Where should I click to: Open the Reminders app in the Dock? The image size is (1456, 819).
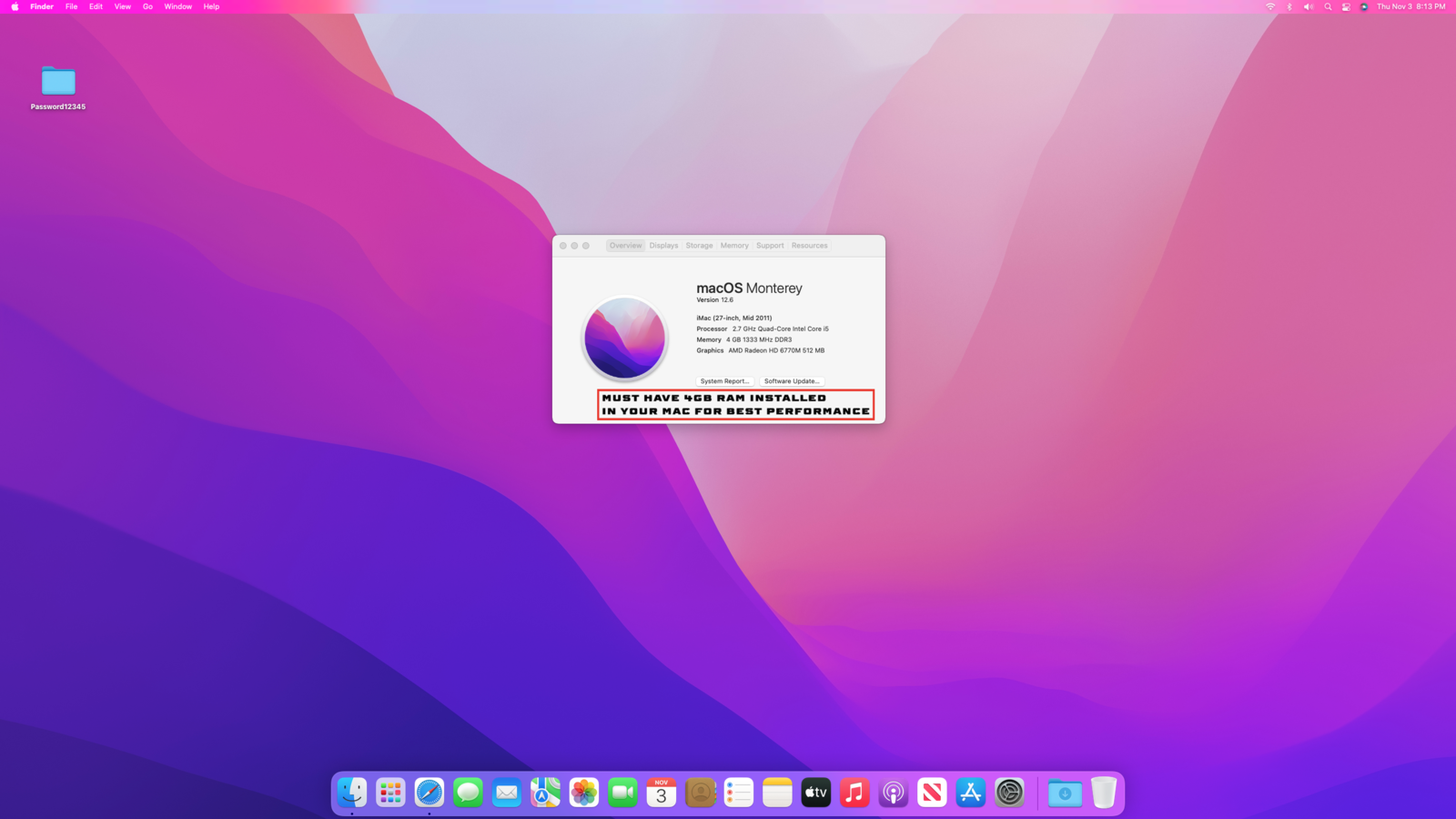[x=739, y=793]
